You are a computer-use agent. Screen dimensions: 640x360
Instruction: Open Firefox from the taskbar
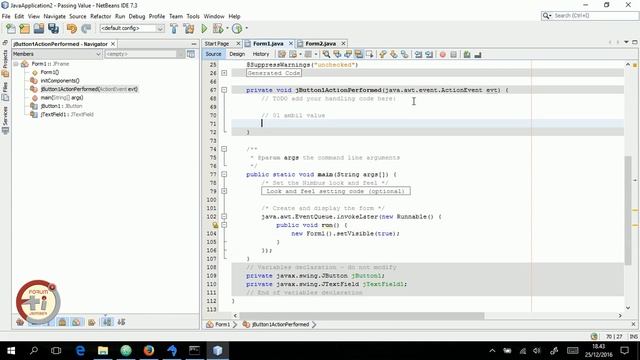149,350
